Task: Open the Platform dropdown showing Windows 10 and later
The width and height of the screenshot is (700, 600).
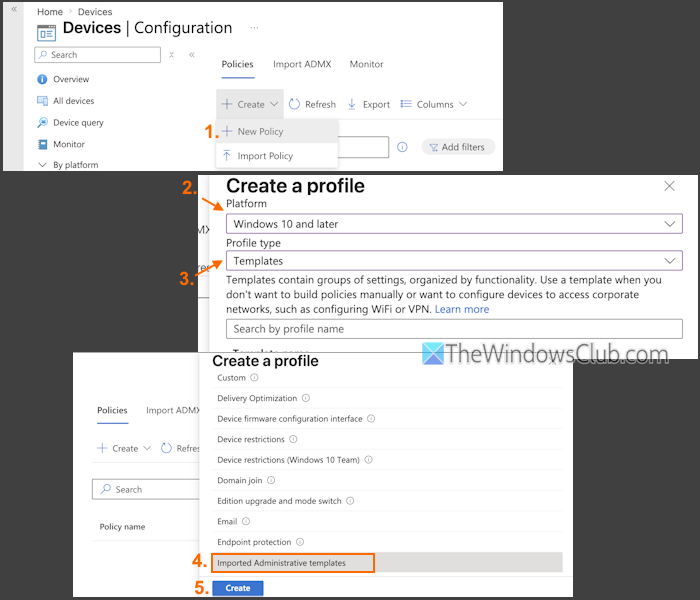Action: (454, 224)
